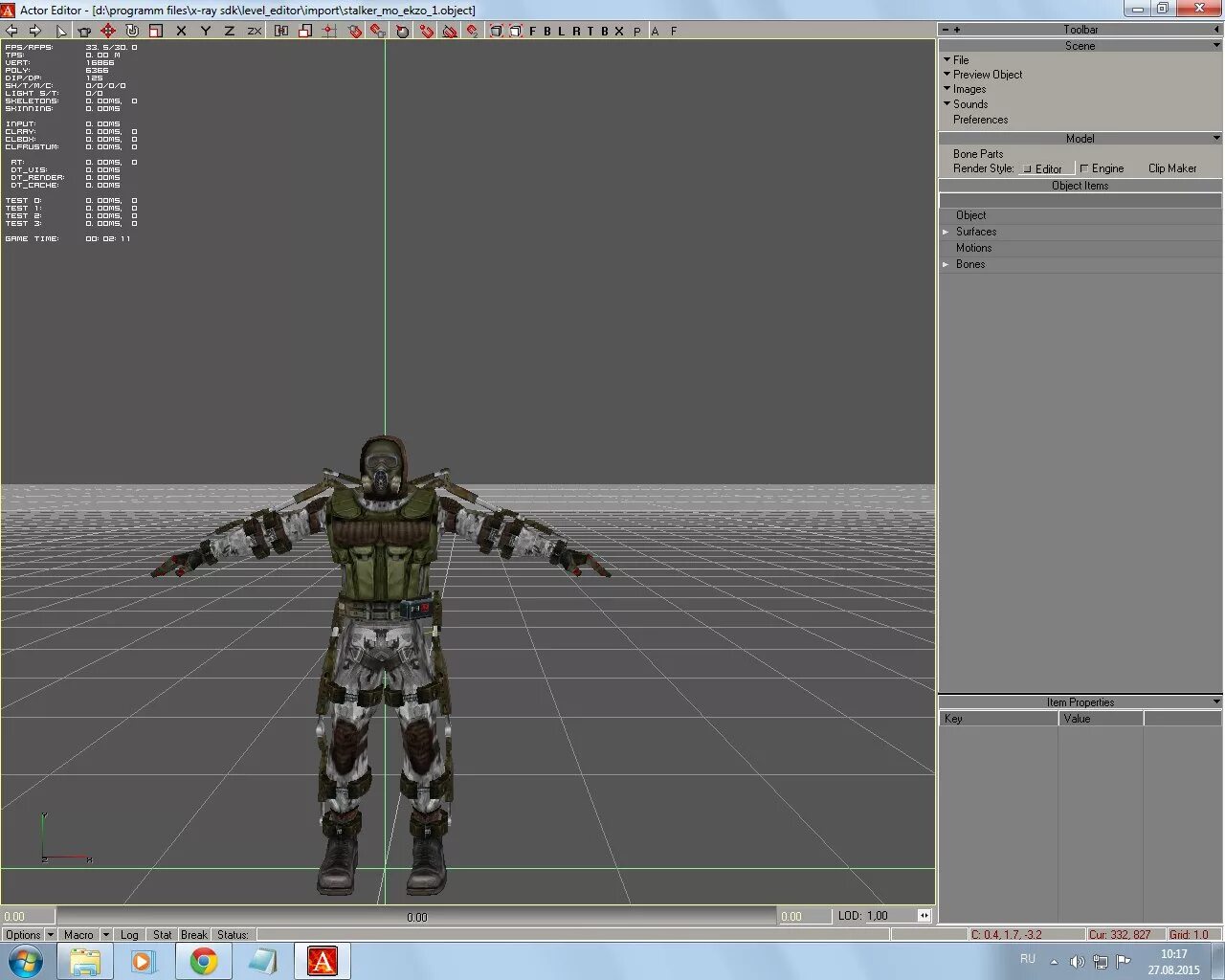Toggle the normal alignment icon
This screenshot has height=980, width=1225.
402,31
